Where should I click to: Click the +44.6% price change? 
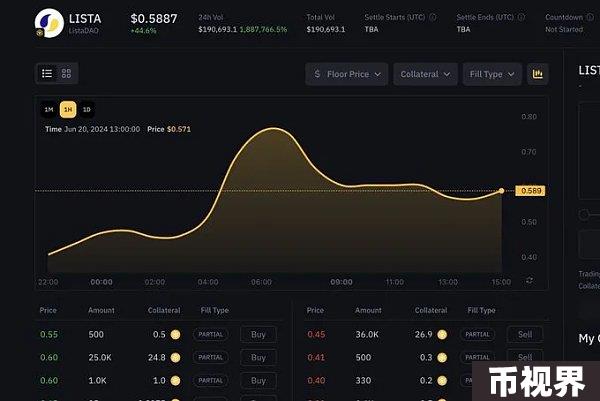click(143, 31)
